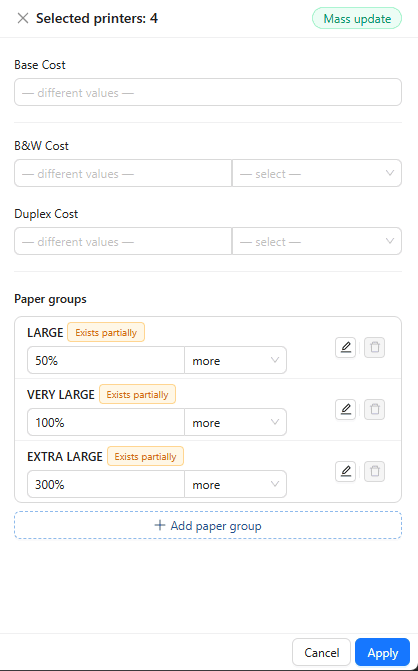Viewport: 418px width, 671px height.
Task: Click the Paper groups heading
Action: 50,299
